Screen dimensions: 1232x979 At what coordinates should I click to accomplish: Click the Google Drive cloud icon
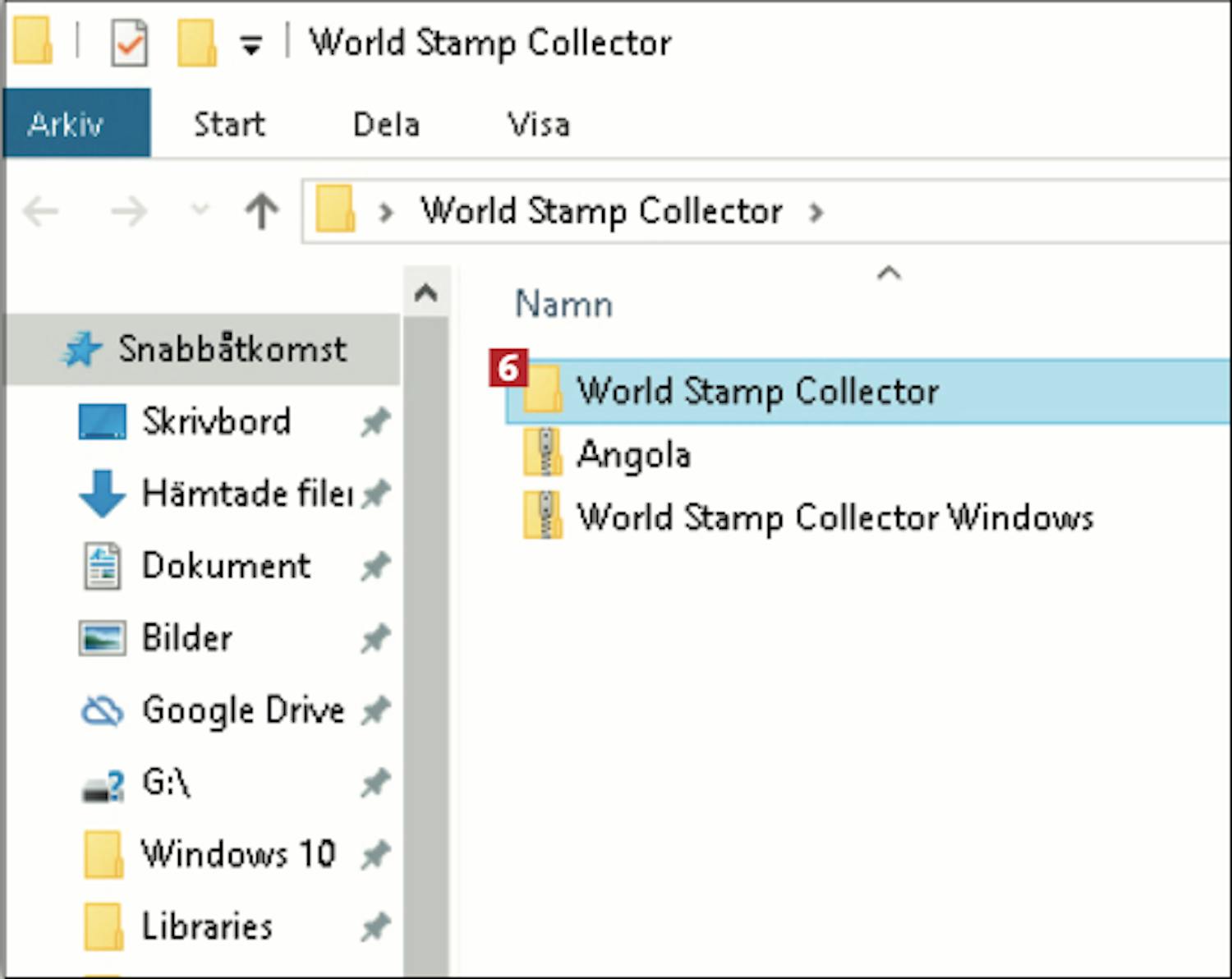coord(102,711)
